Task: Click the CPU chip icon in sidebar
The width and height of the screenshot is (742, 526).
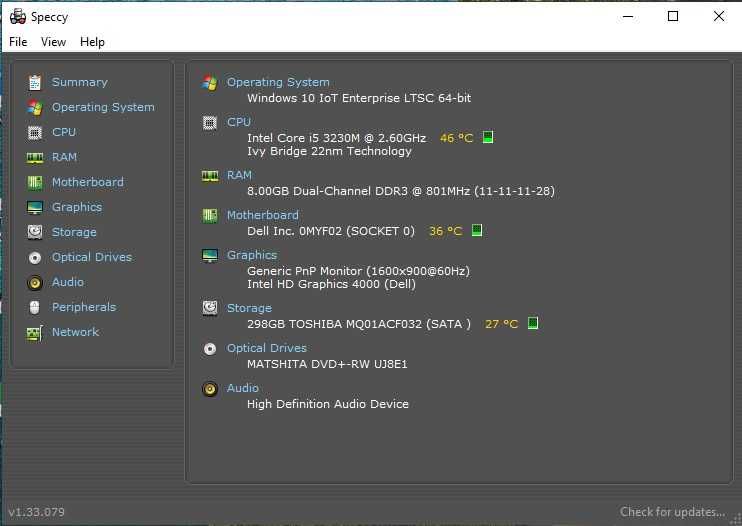Action: pos(35,132)
